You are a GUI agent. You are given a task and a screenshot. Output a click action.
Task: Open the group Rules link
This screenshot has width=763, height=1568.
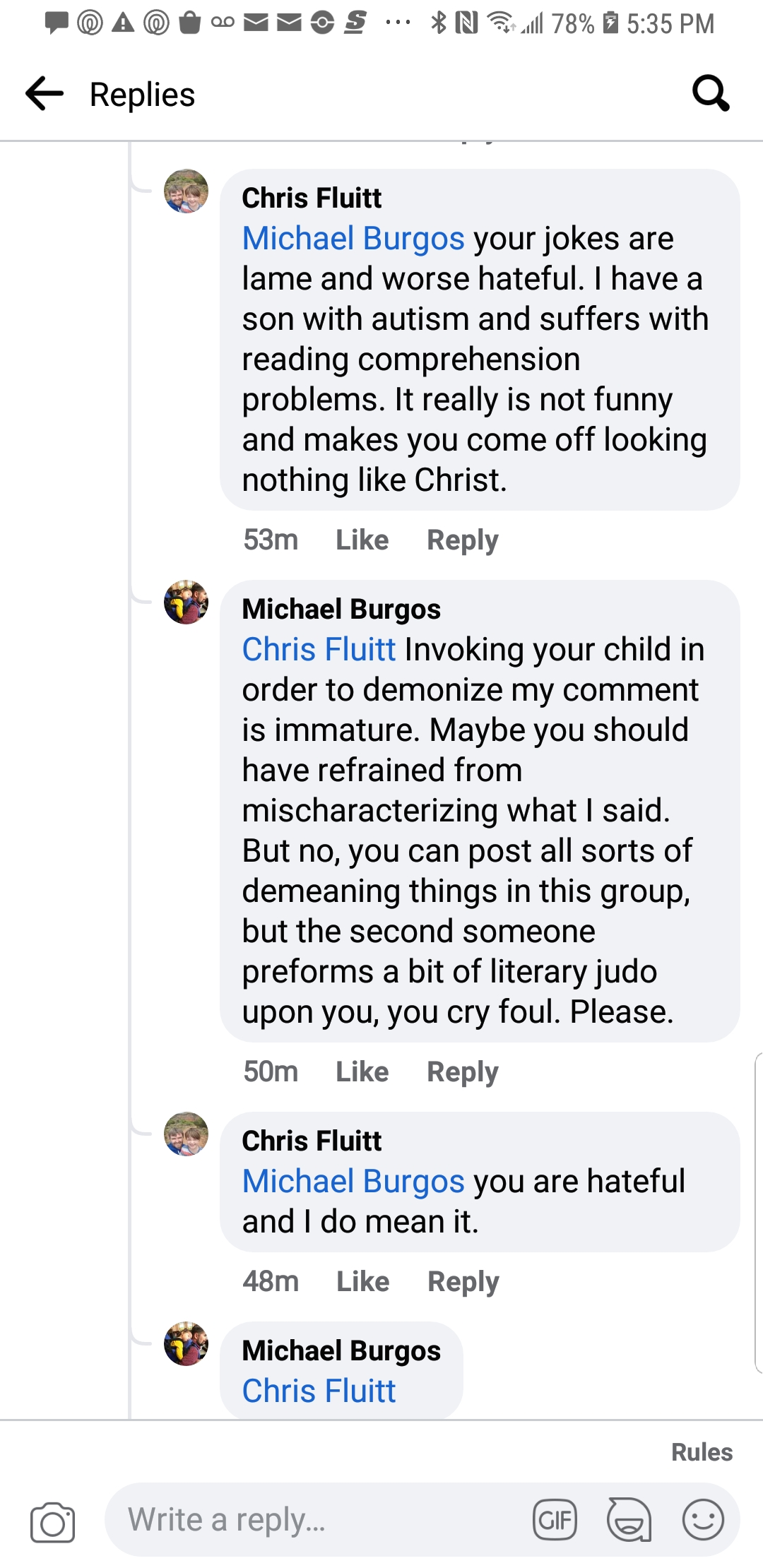point(702,1452)
